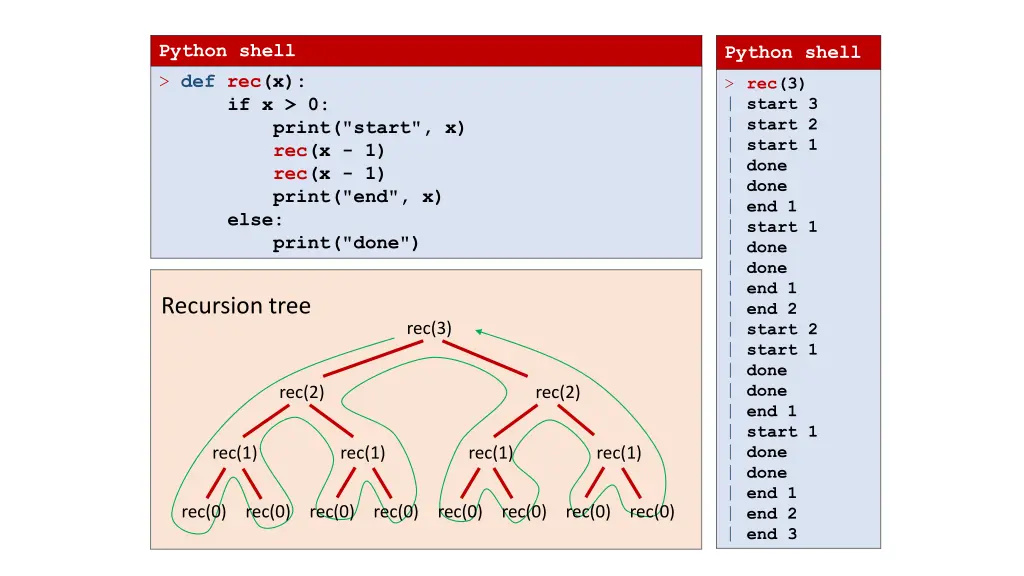Click the 'Python shell' title above output listing
Image resolution: width=1024 pixels, height=576 pixels.
792,52
